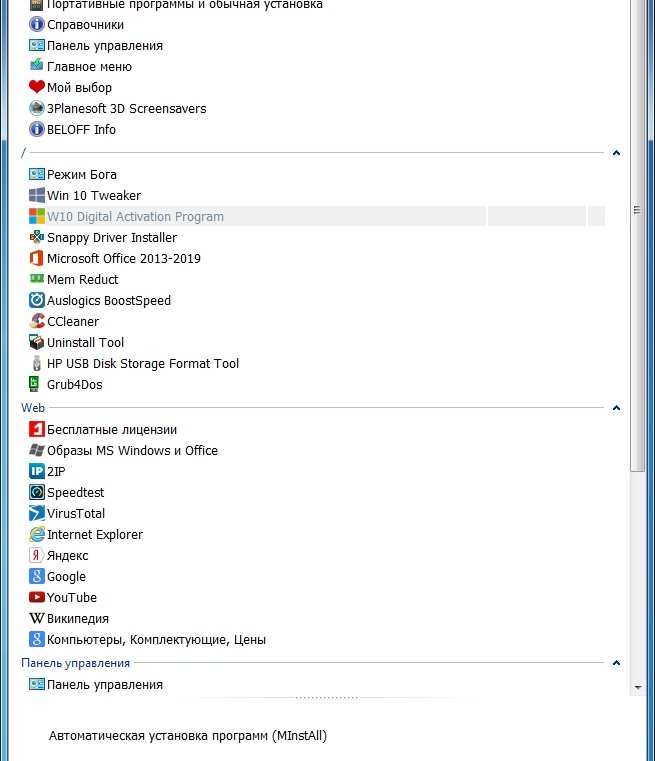655x761 pixels.
Task: Click the Бесплатные лицензии red icon
Action: tap(36, 429)
